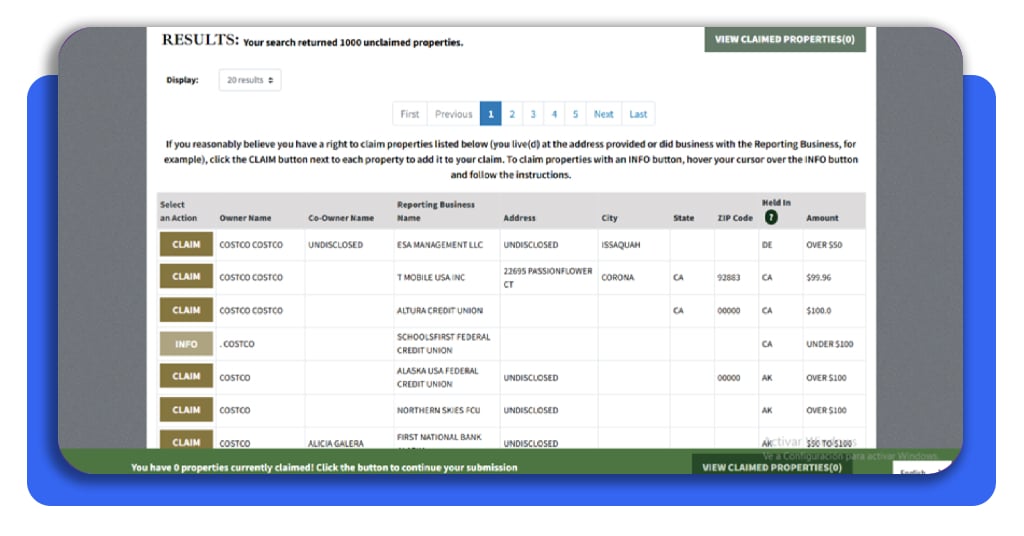Click the Held In help question-mark icon
The image size is (1024, 536).
(771, 217)
